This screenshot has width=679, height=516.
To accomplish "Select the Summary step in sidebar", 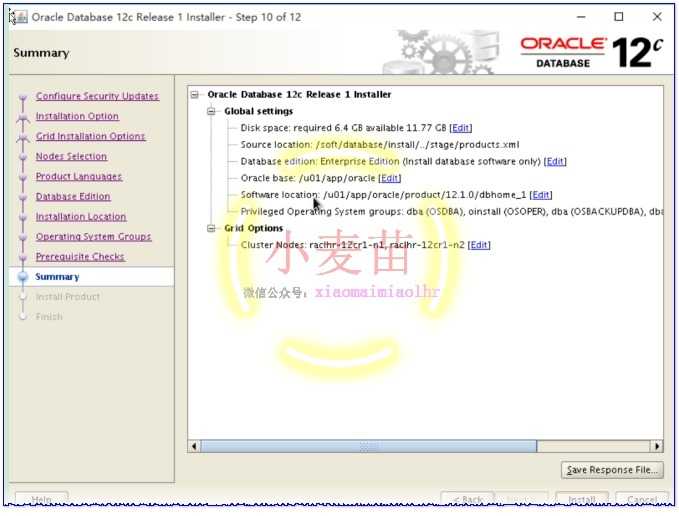I will point(57,277).
